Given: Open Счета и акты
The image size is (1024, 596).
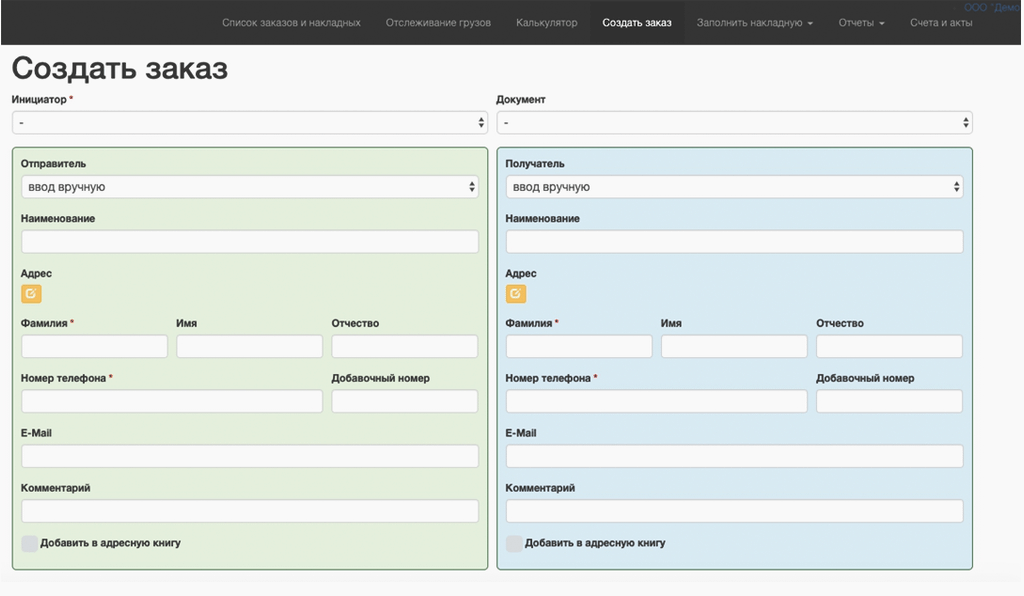Looking at the screenshot, I should coord(941,23).
